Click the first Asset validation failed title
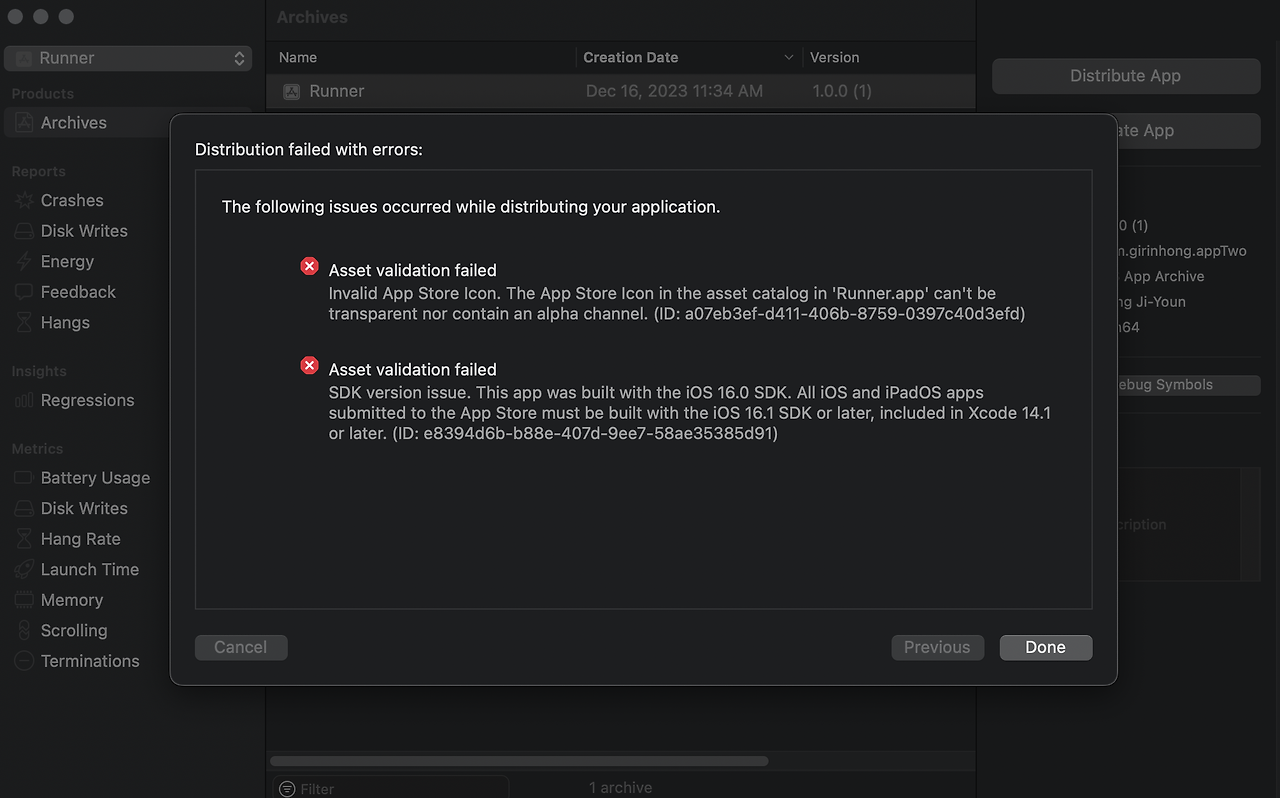1280x798 pixels. tap(413, 270)
